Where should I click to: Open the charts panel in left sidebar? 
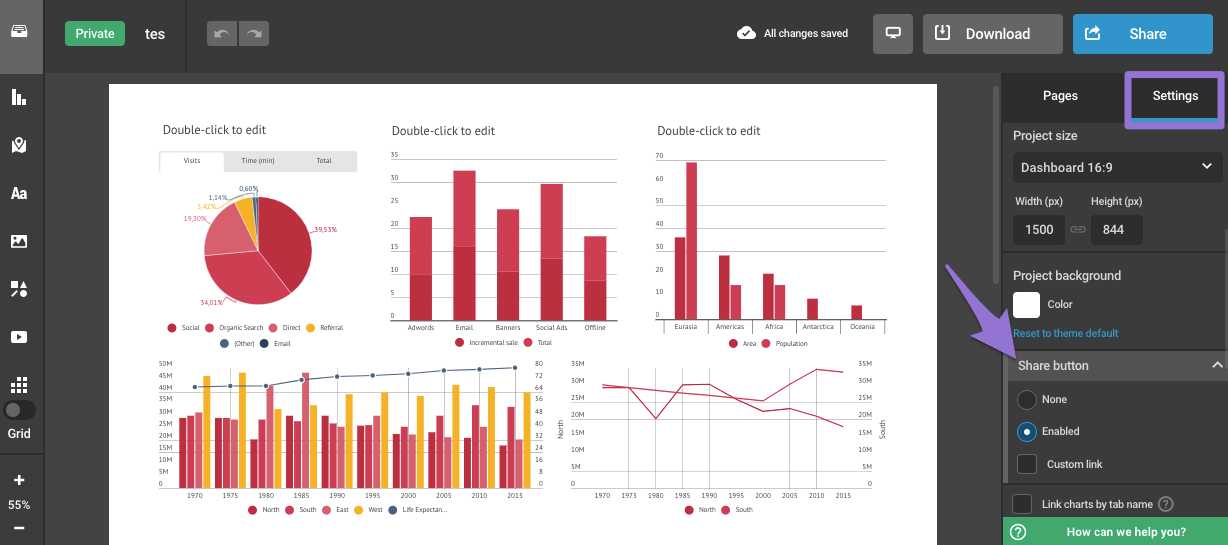tap(19, 97)
